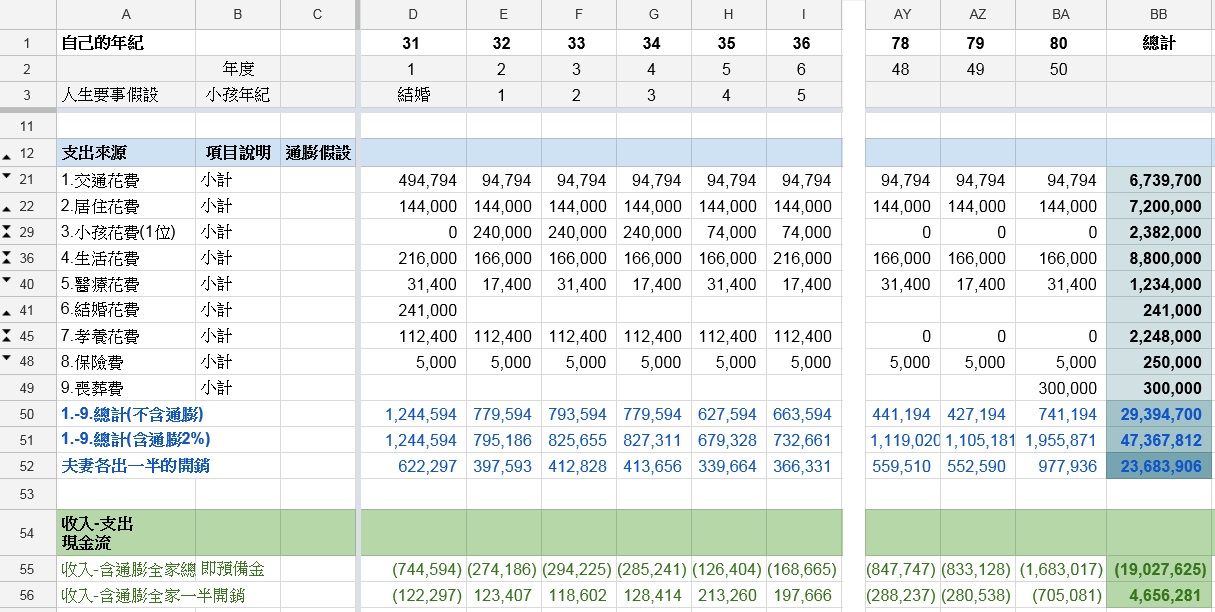Select row 50 header number
The width and height of the screenshot is (1215, 612).
tap(27, 414)
